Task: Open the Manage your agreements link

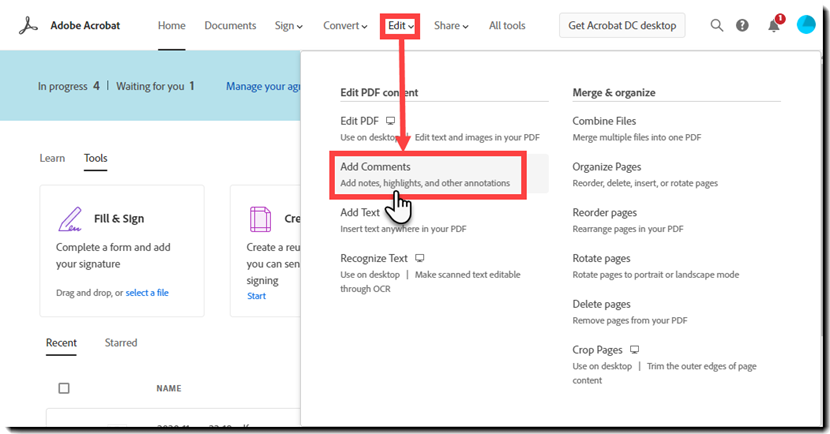Action: (263, 86)
